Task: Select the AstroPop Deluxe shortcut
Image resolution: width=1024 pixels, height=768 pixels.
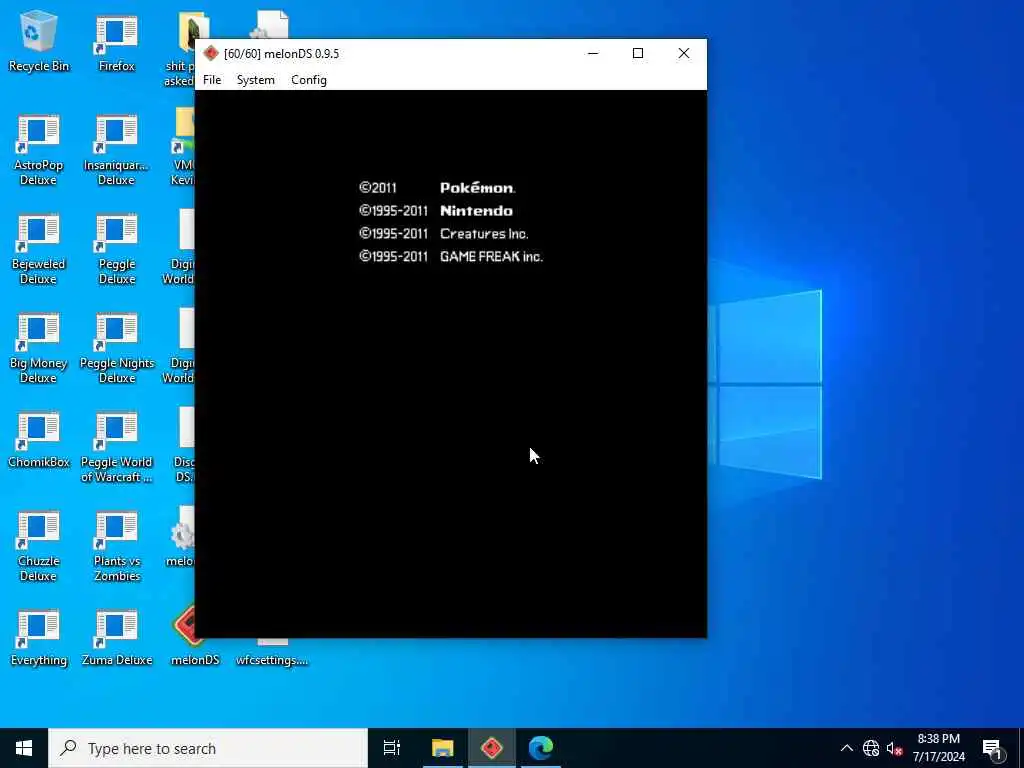Action: point(39,150)
